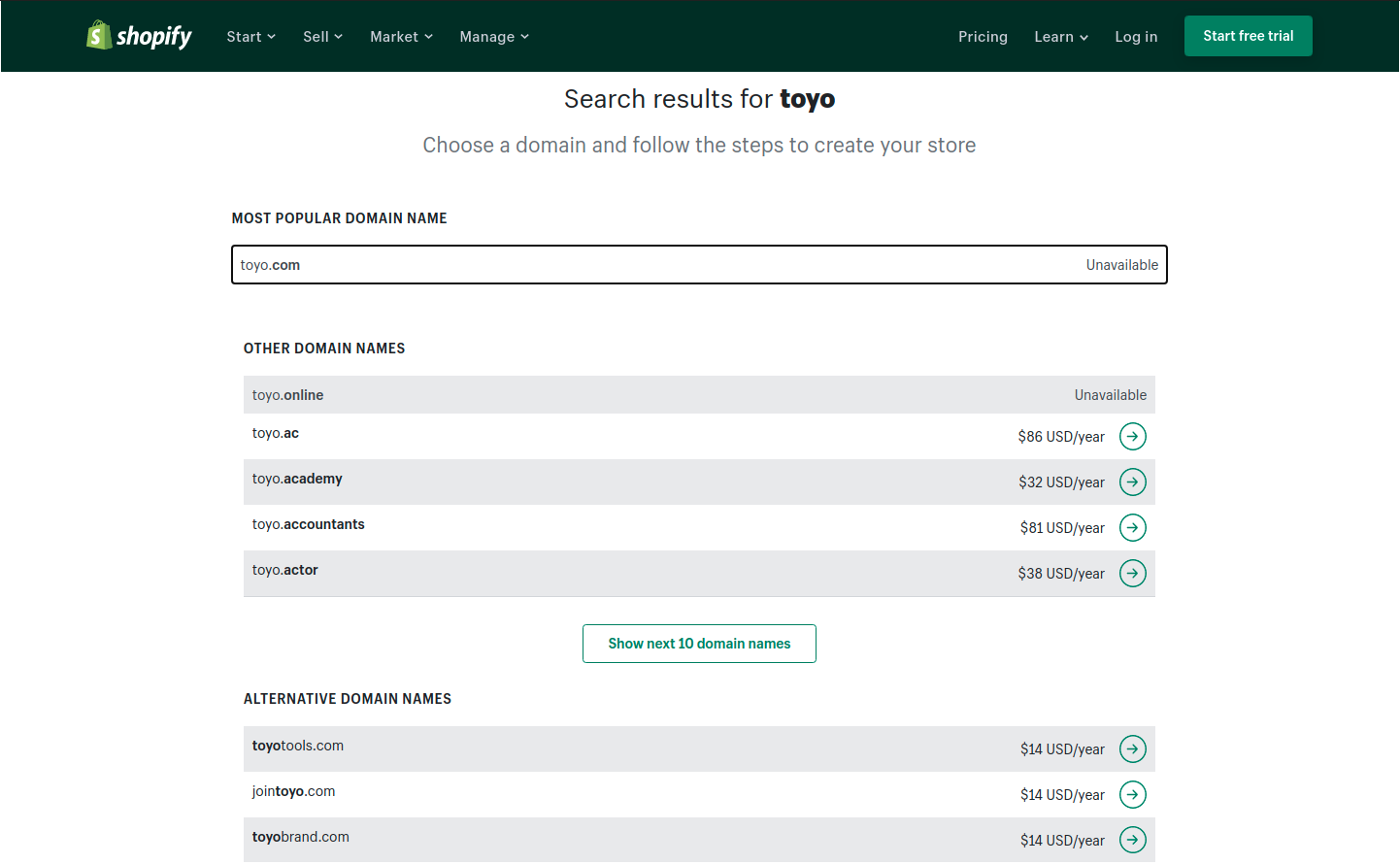Click toyo.academy domain name

tap(297, 479)
